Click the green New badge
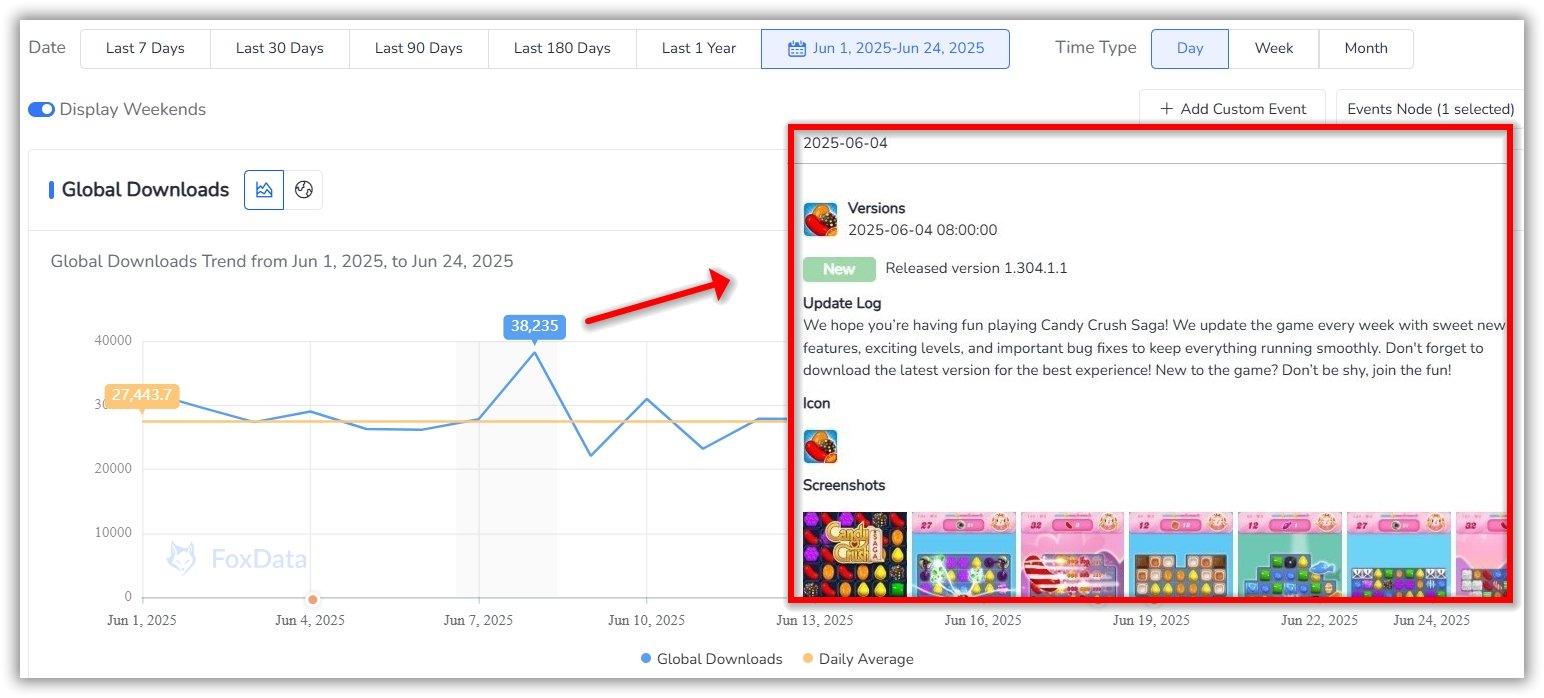The image size is (1544, 698). [x=839, y=269]
